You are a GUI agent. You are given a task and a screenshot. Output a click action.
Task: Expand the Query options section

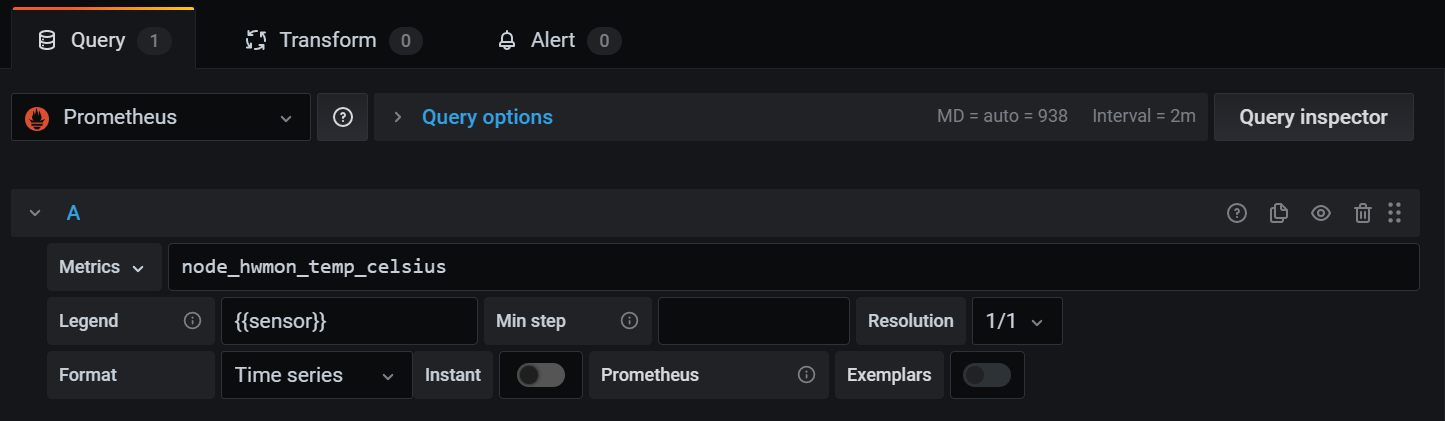[486, 117]
